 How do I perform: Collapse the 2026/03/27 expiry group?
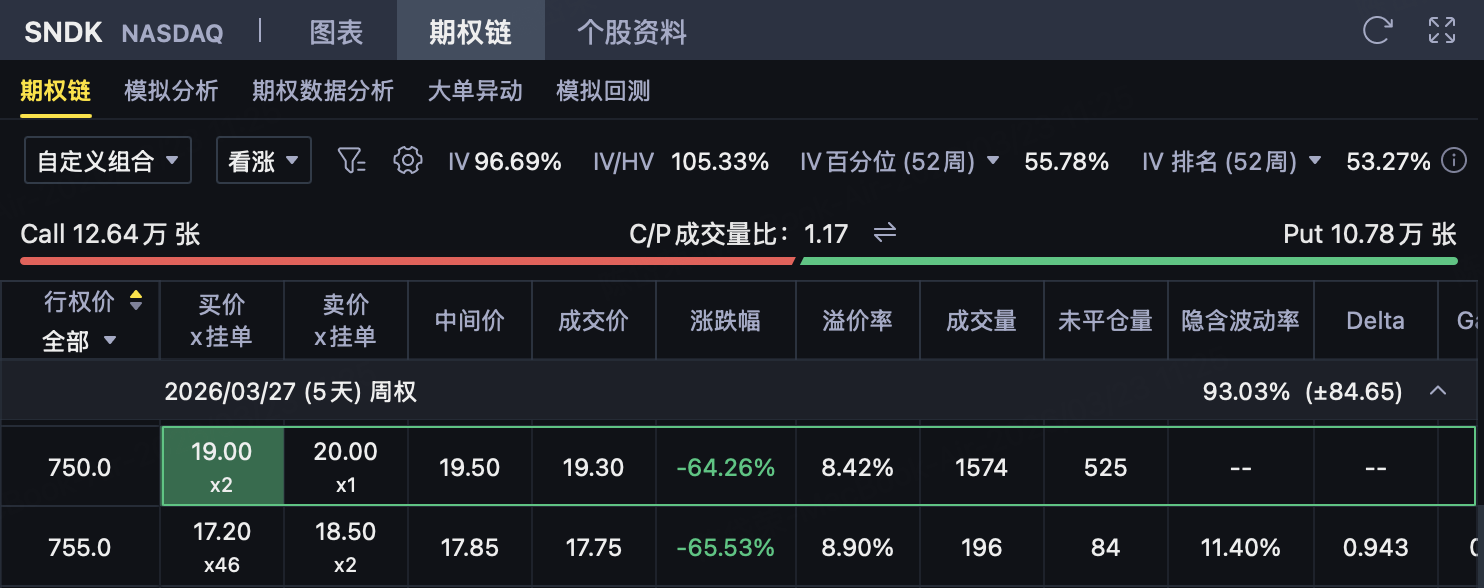tap(1438, 391)
